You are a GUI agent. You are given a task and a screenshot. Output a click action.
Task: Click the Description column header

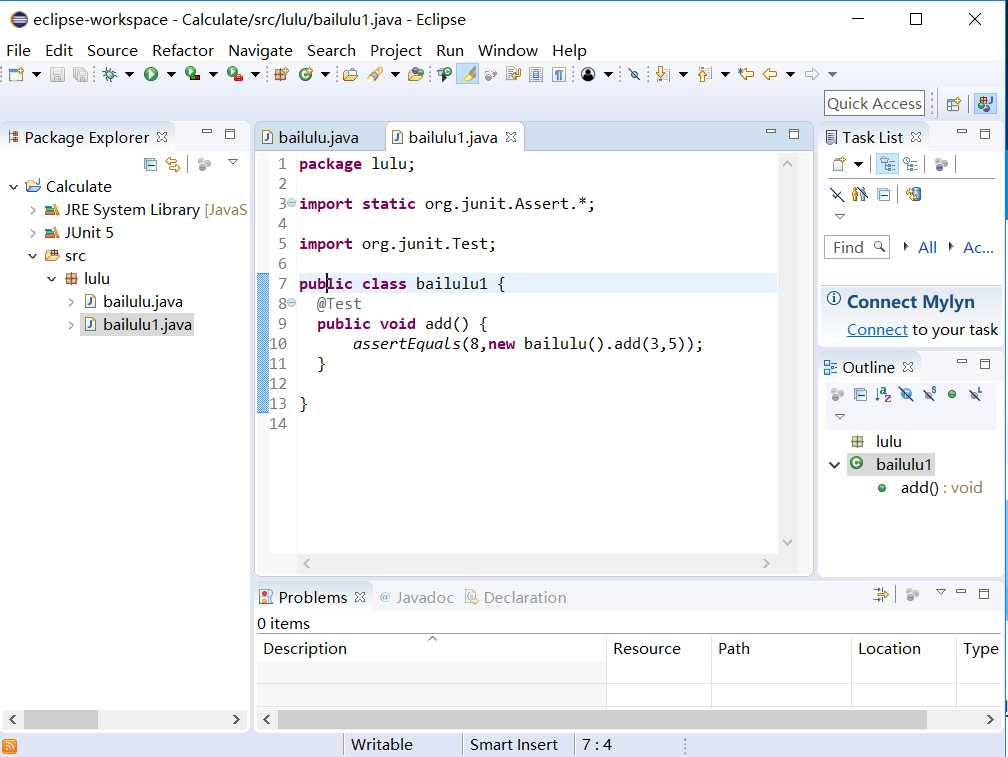click(x=431, y=648)
